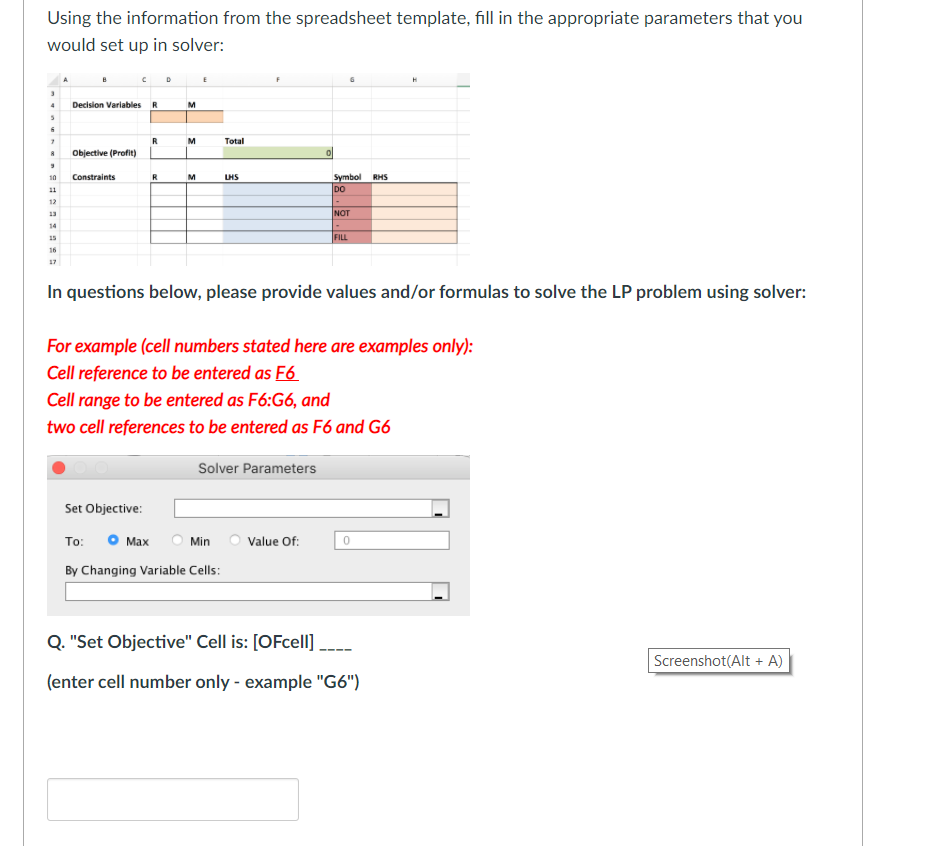Click the Screenshot(Alt + A) button
948x846 pixels.
coord(718,661)
